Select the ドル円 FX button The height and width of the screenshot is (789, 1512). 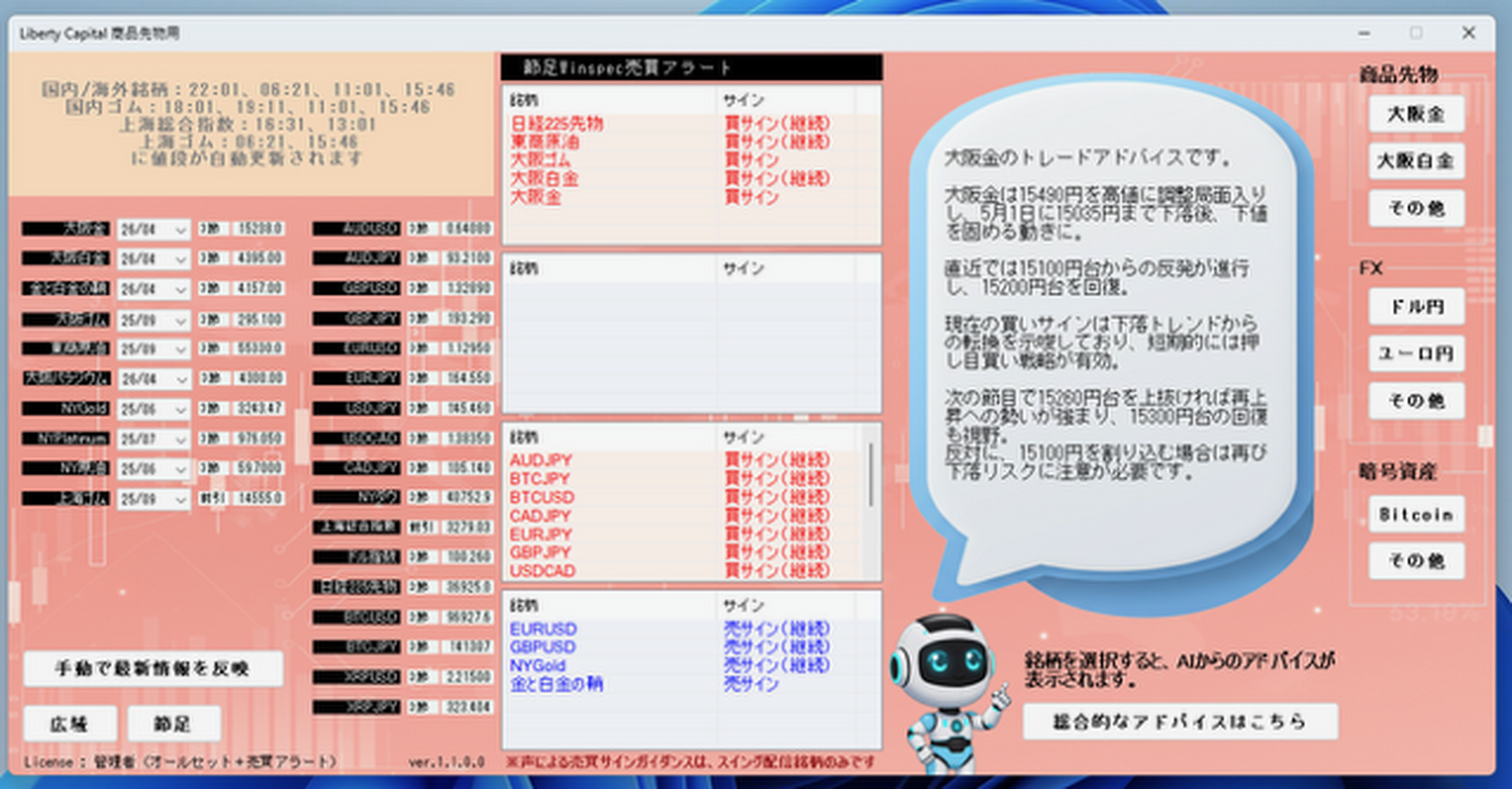(x=1417, y=306)
